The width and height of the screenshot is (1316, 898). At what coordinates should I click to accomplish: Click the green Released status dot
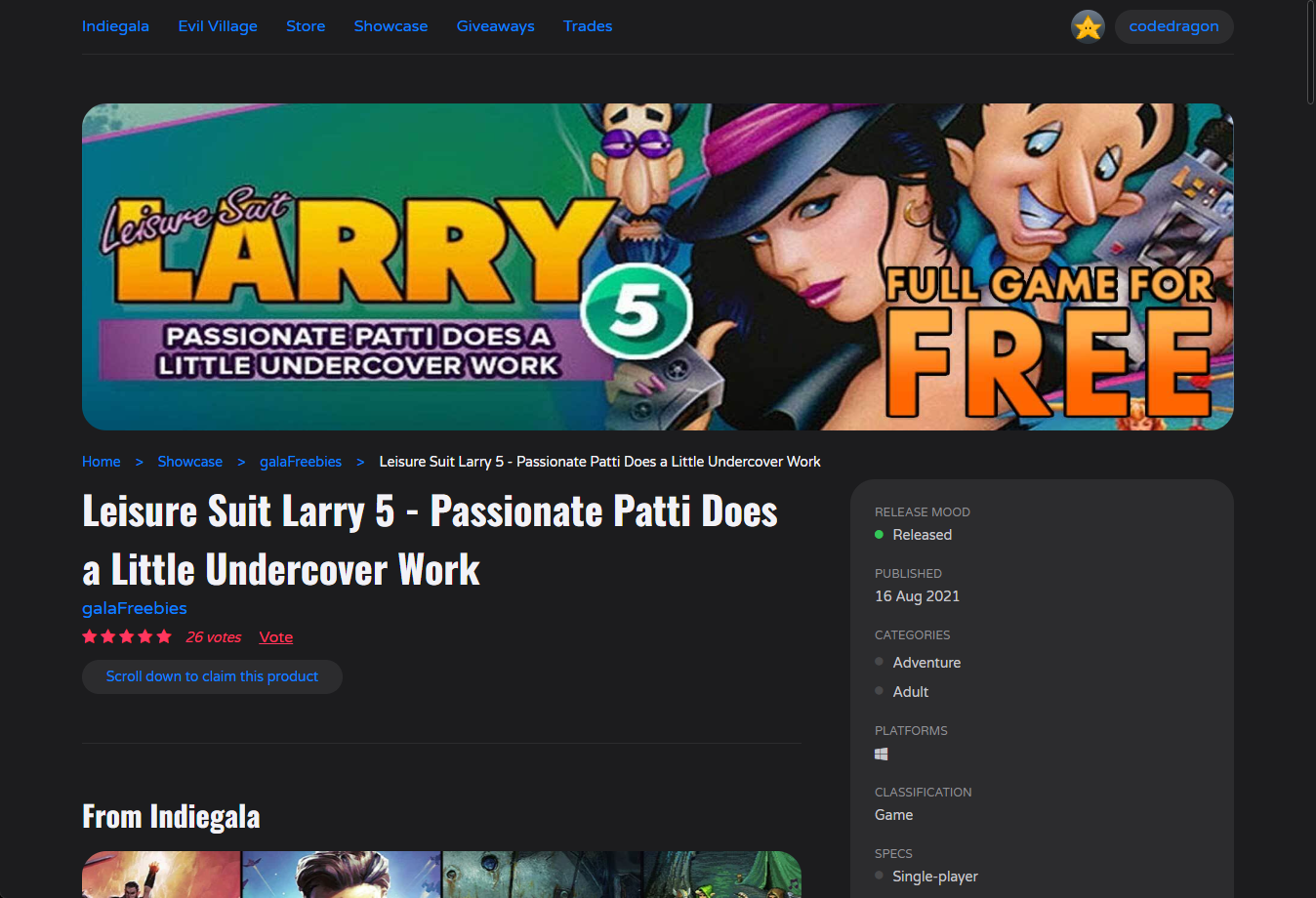click(879, 535)
